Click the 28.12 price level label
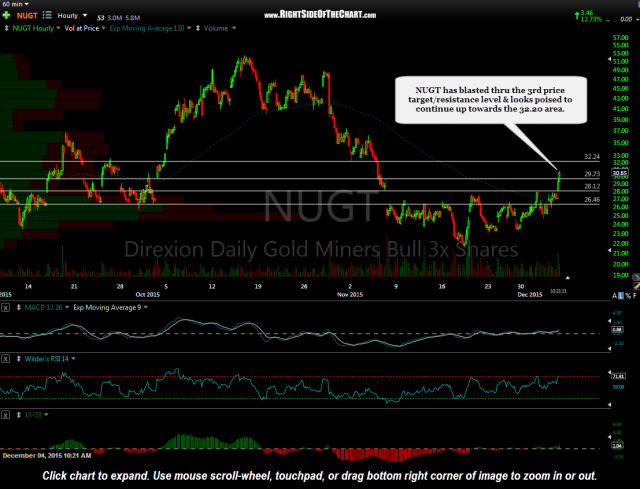The image size is (640, 489). tap(592, 186)
